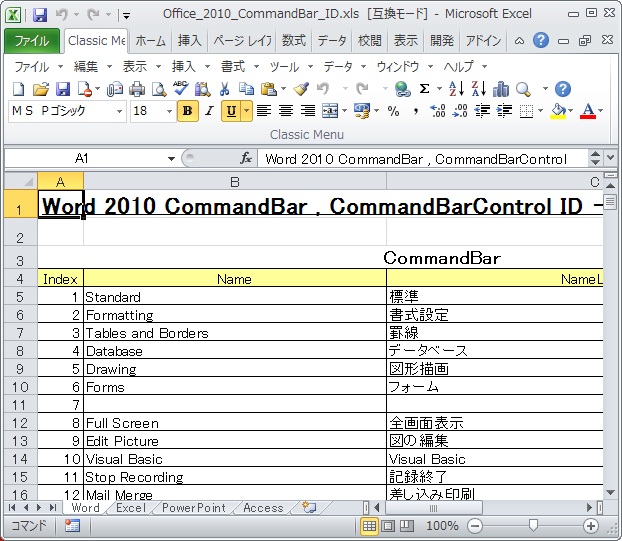
Task: Click the zoom magnifier icon in toolbar
Action: click(x=523, y=90)
